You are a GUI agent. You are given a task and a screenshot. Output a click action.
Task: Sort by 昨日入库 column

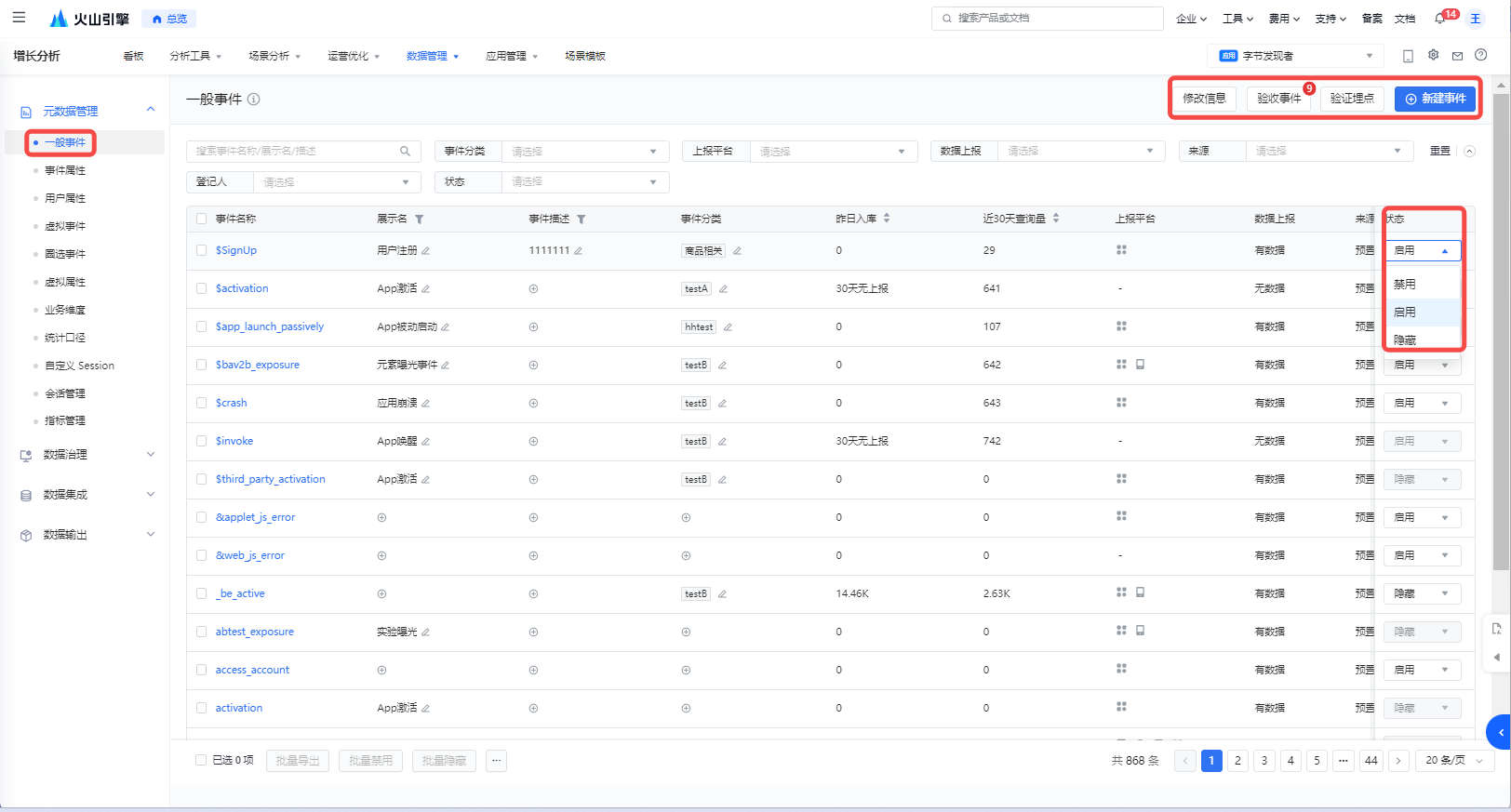click(887, 219)
